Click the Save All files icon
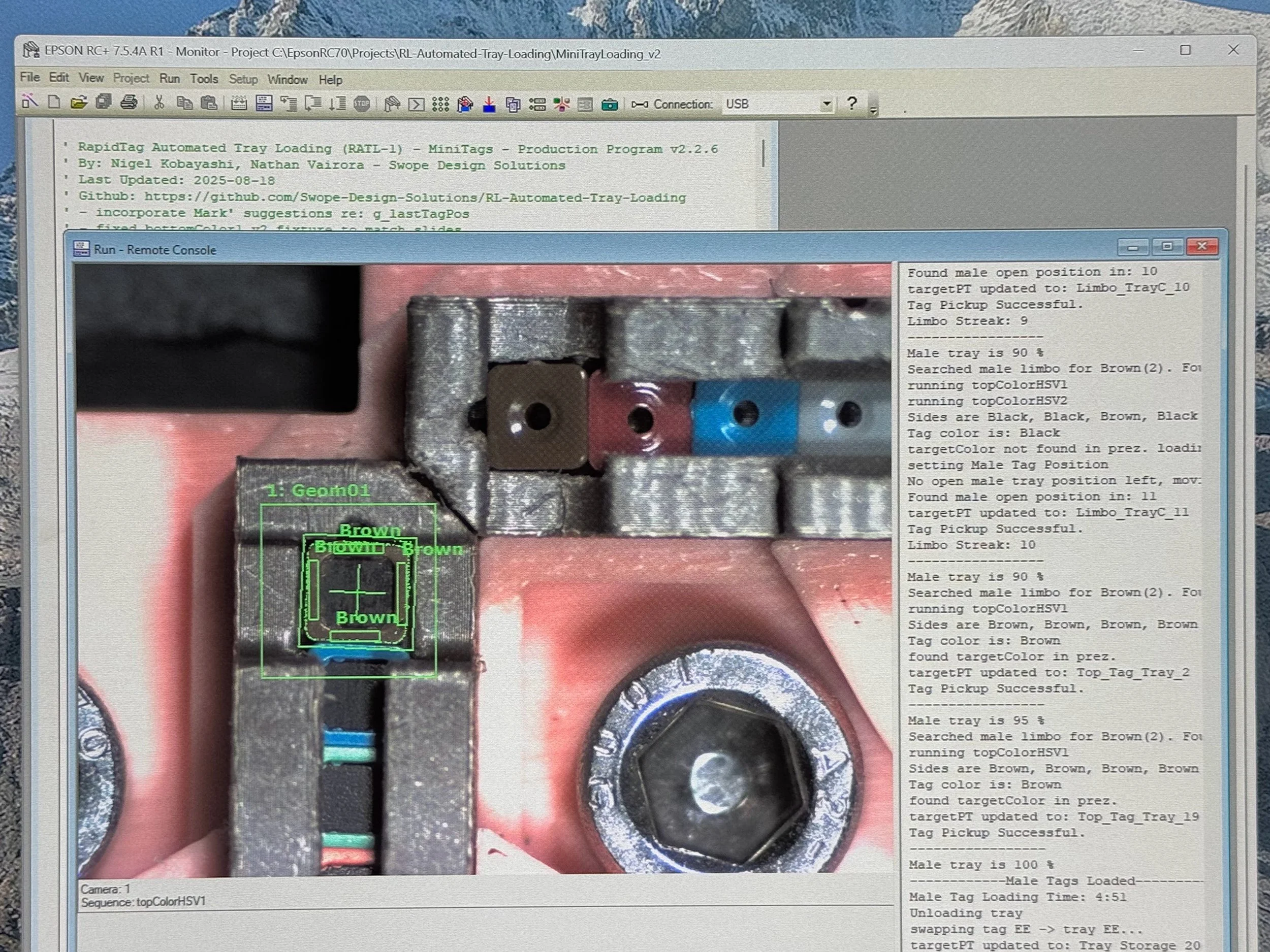 coord(104,102)
